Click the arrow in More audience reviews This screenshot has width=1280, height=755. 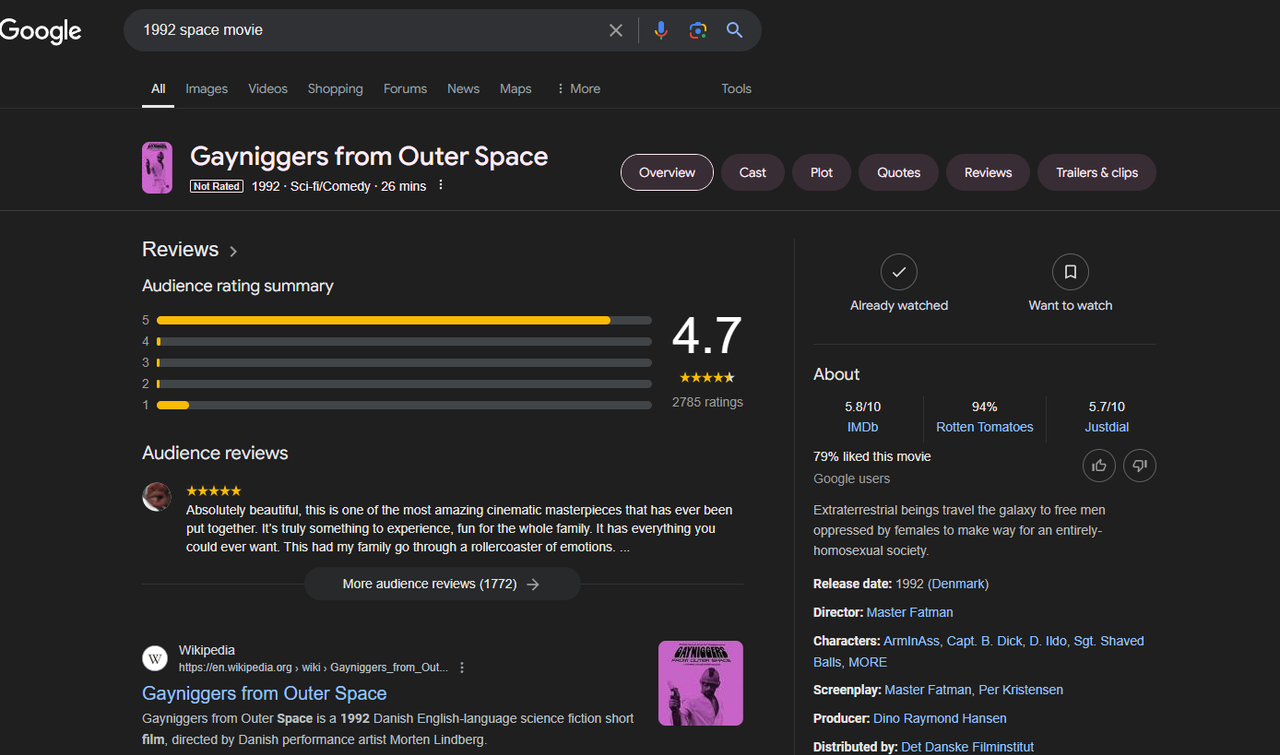tap(533, 584)
